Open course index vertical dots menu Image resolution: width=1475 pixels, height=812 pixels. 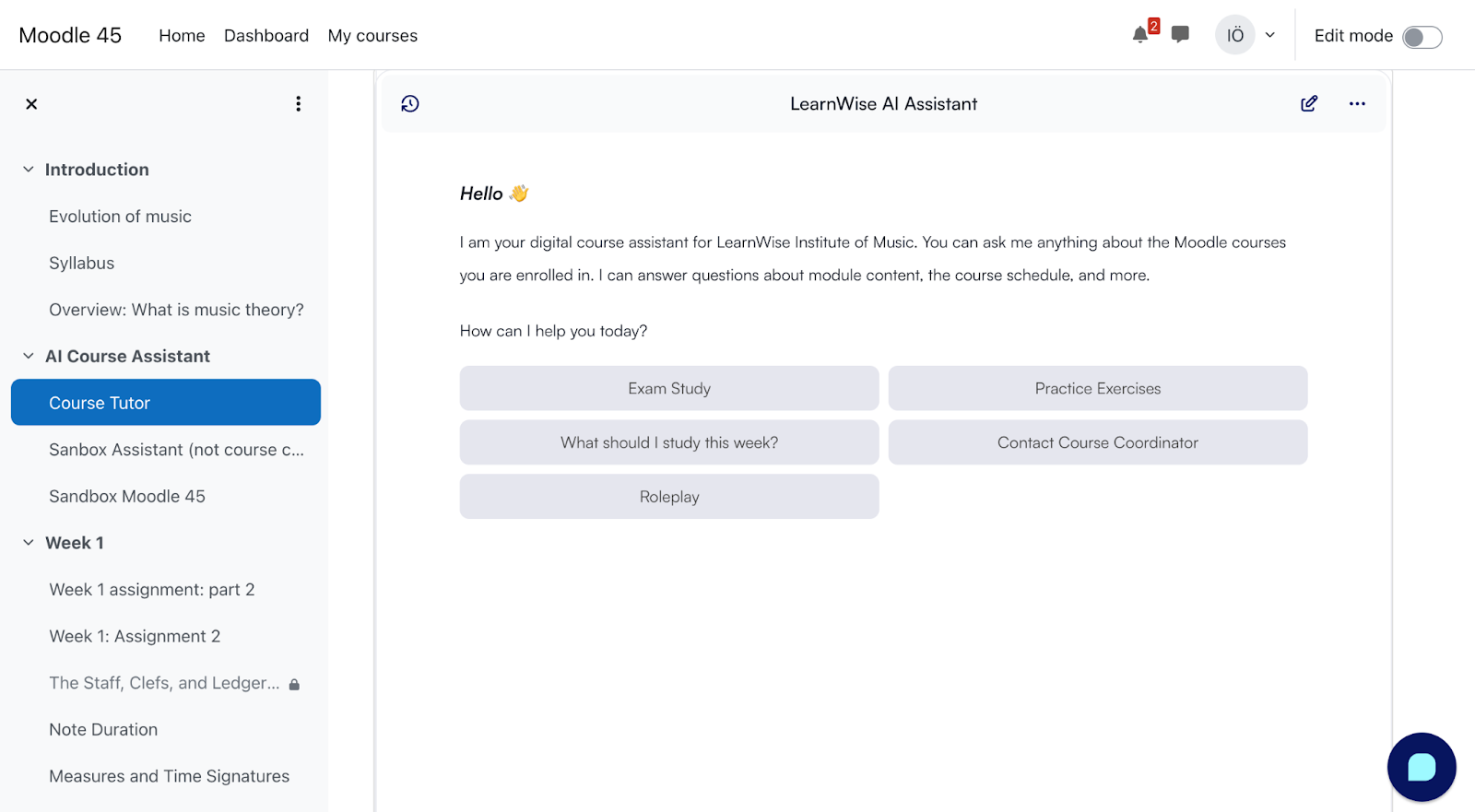click(298, 104)
